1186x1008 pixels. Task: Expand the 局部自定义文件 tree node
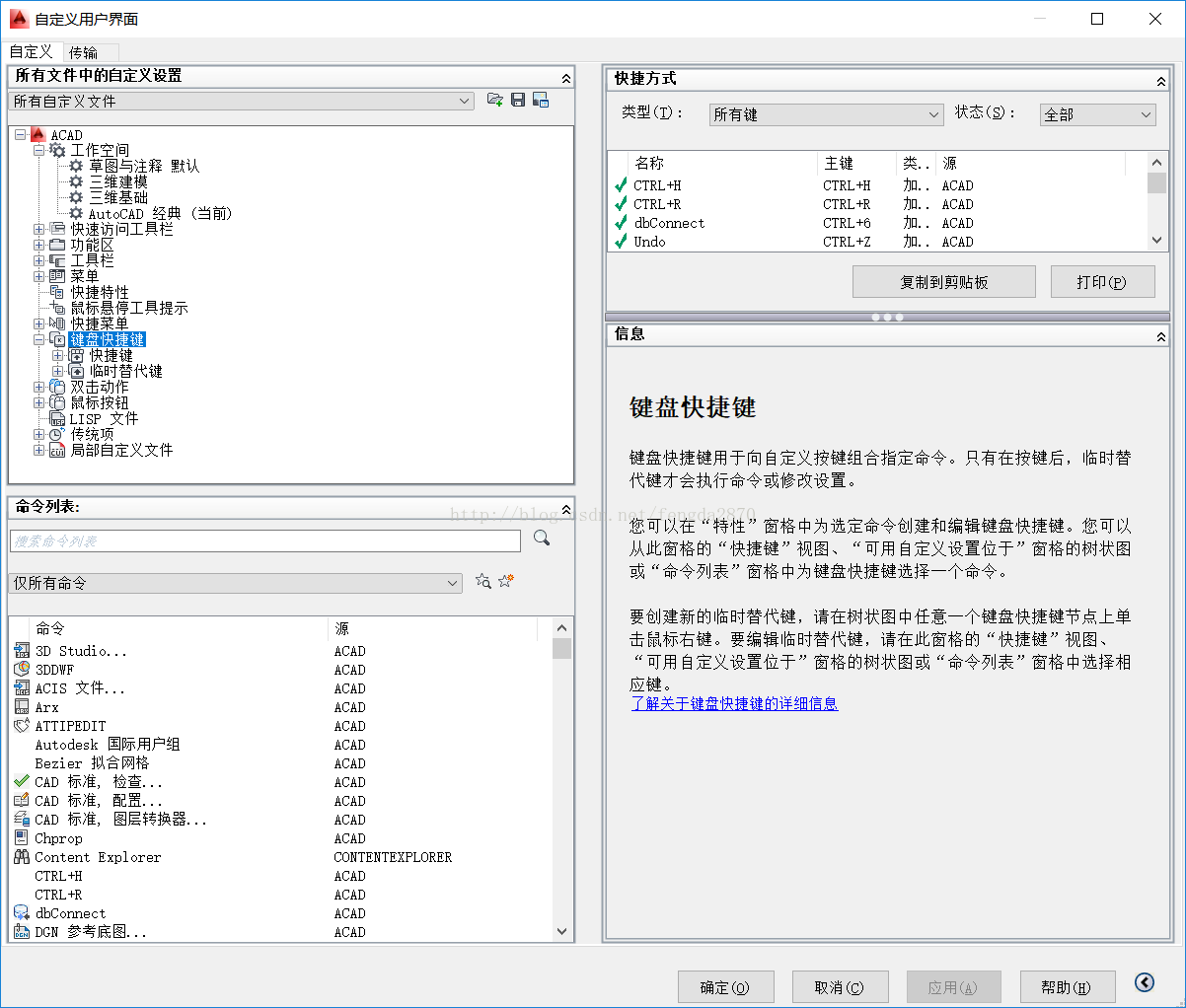pyautogui.click(x=39, y=450)
